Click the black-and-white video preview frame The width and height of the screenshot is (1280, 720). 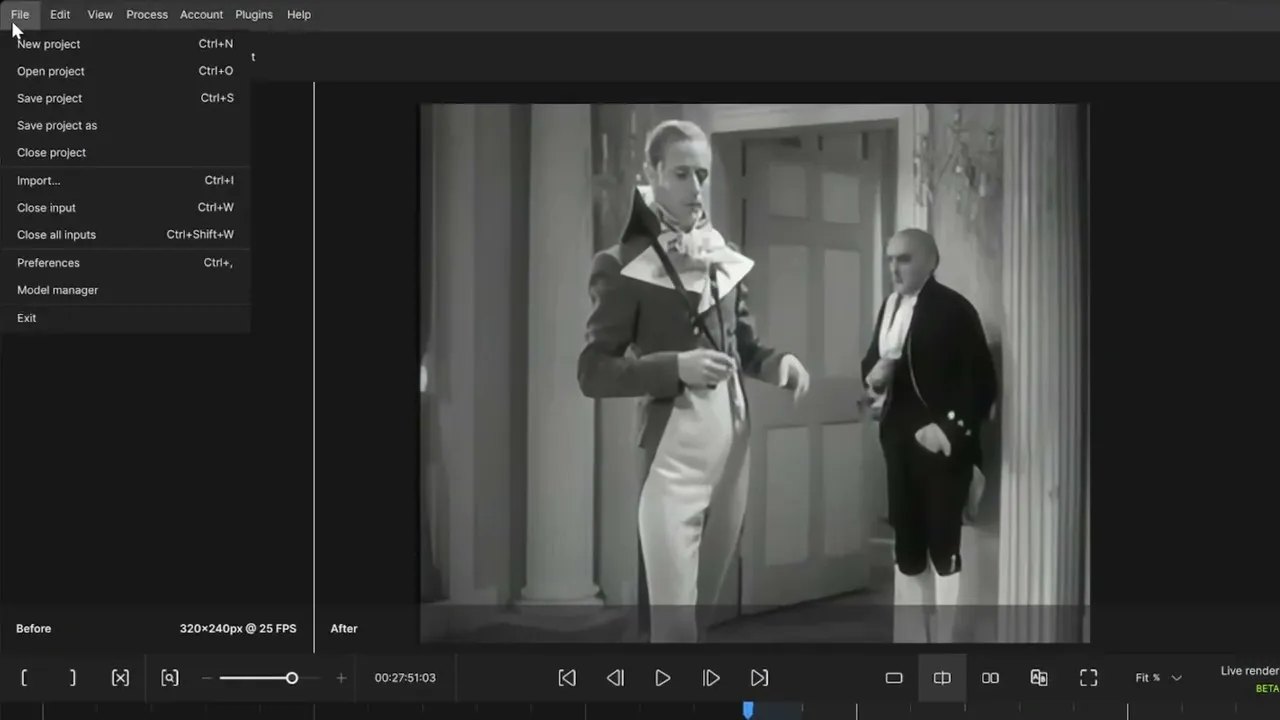pos(754,373)
